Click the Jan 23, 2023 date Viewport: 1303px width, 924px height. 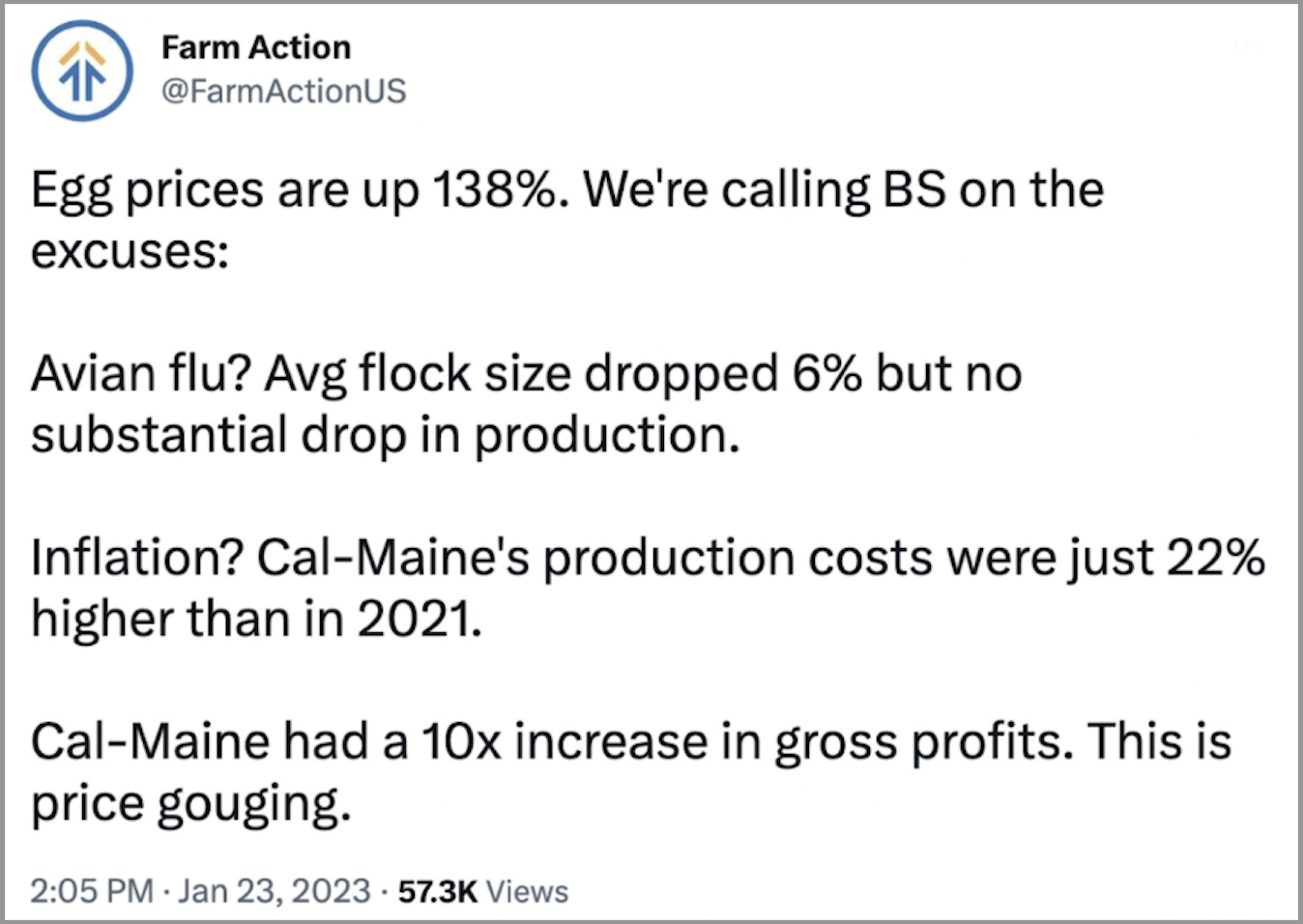click(x=275, y=890)
